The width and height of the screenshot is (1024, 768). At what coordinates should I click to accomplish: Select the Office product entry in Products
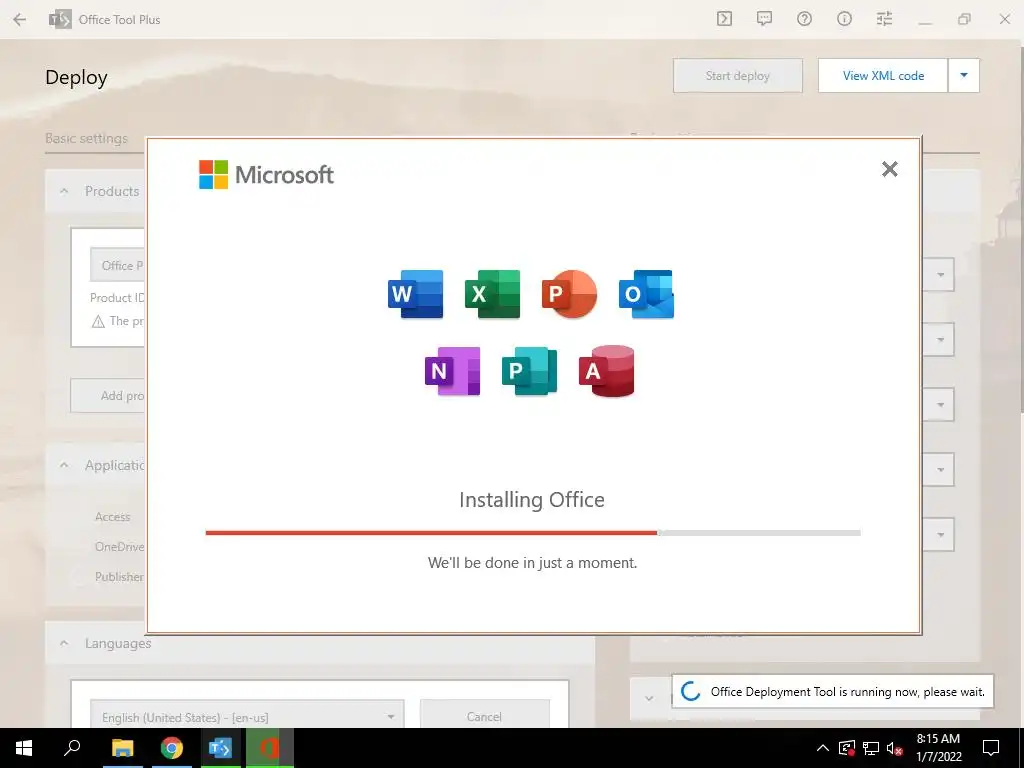pyautogui.click(x=118, y=265)
